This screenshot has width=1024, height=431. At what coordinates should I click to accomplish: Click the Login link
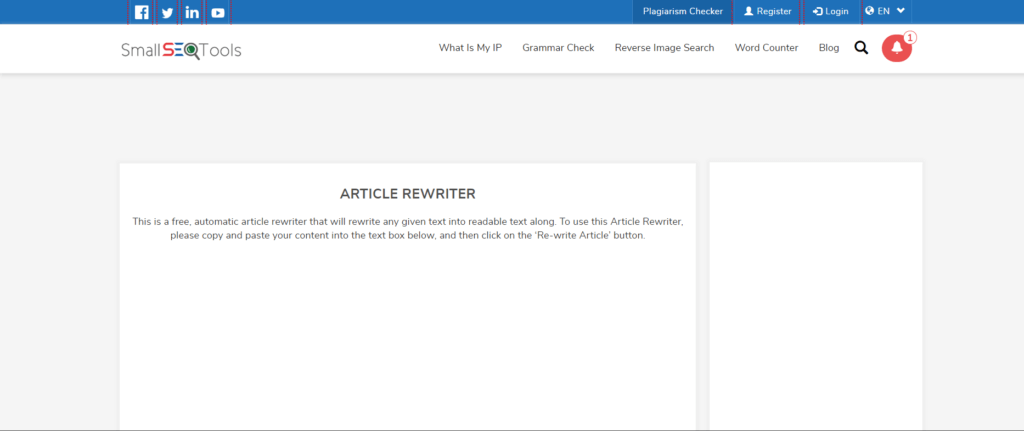click(831, 11)
